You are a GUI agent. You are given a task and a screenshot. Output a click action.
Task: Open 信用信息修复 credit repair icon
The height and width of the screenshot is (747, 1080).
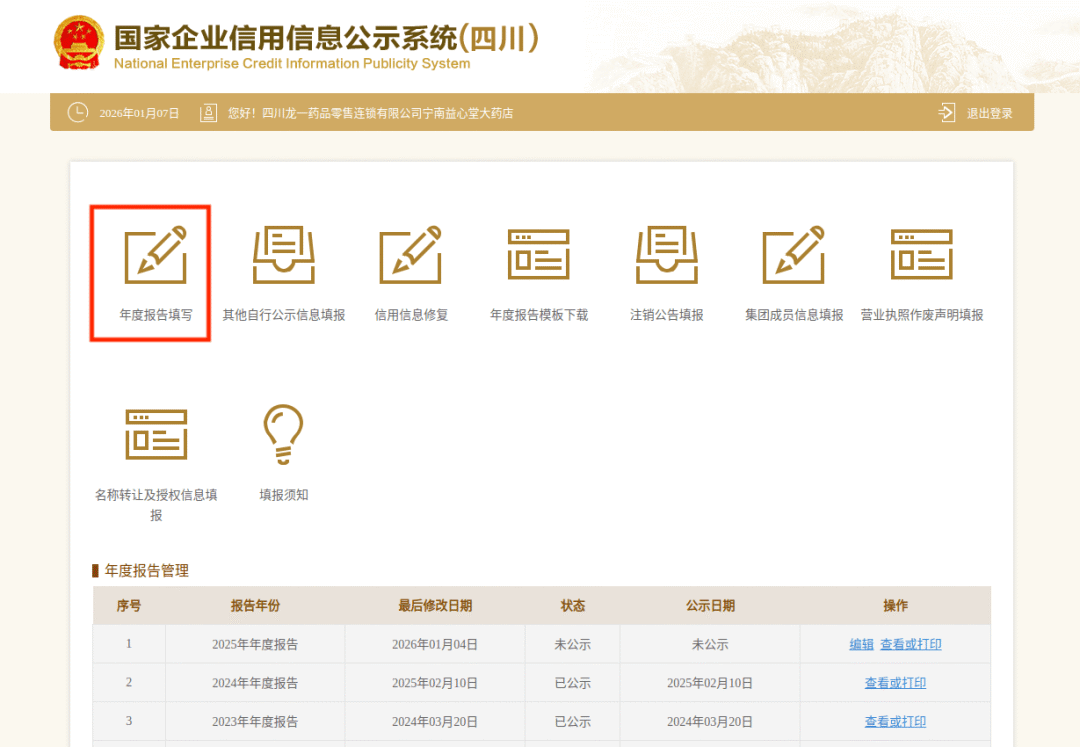[x=410, y=272]
